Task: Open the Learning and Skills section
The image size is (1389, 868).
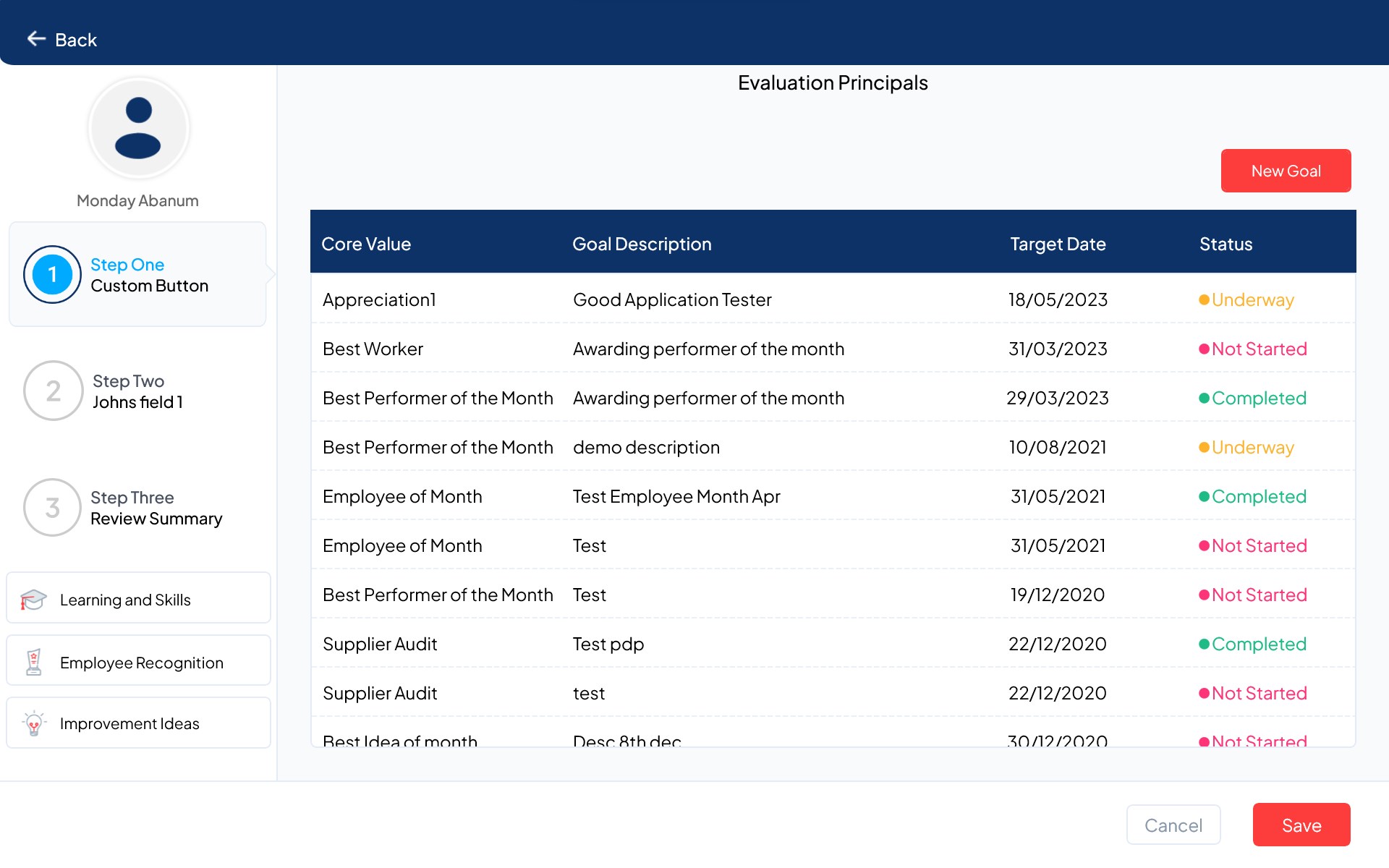Action: 125,600
